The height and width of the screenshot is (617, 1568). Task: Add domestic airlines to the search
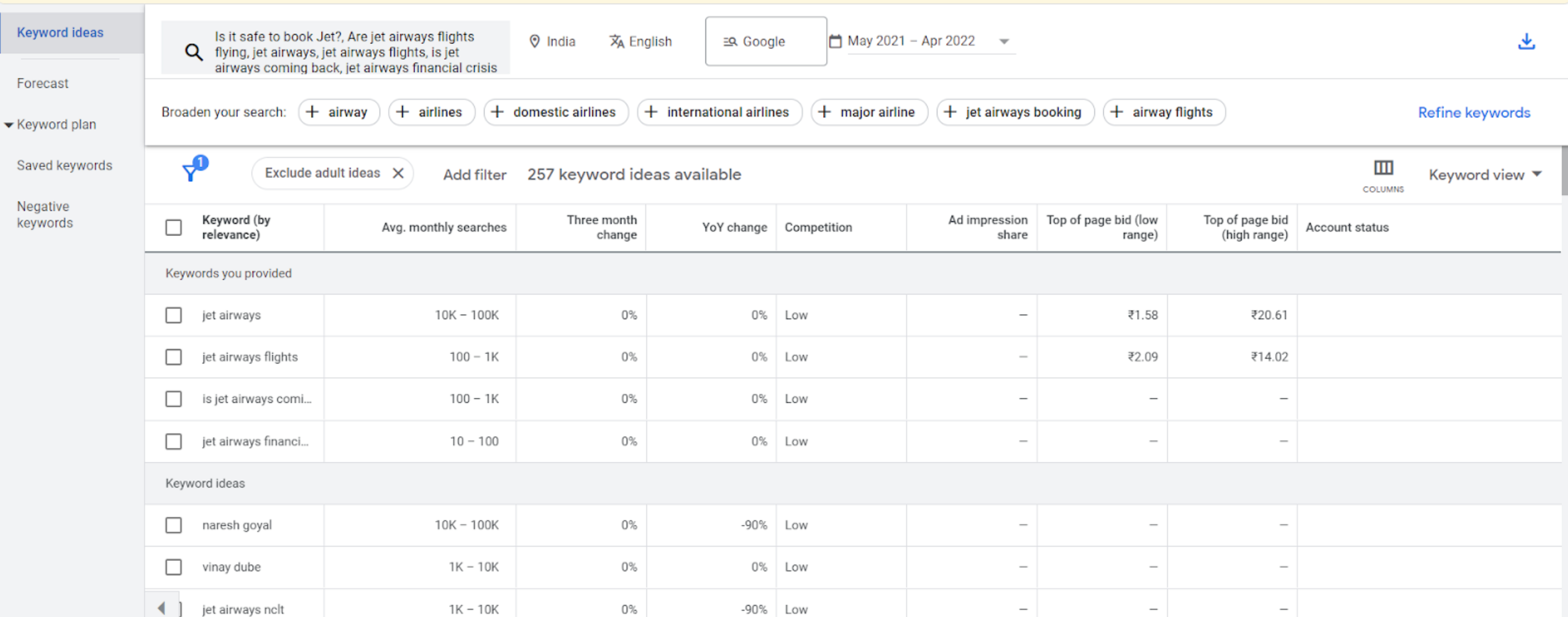[x=556, y=112]
